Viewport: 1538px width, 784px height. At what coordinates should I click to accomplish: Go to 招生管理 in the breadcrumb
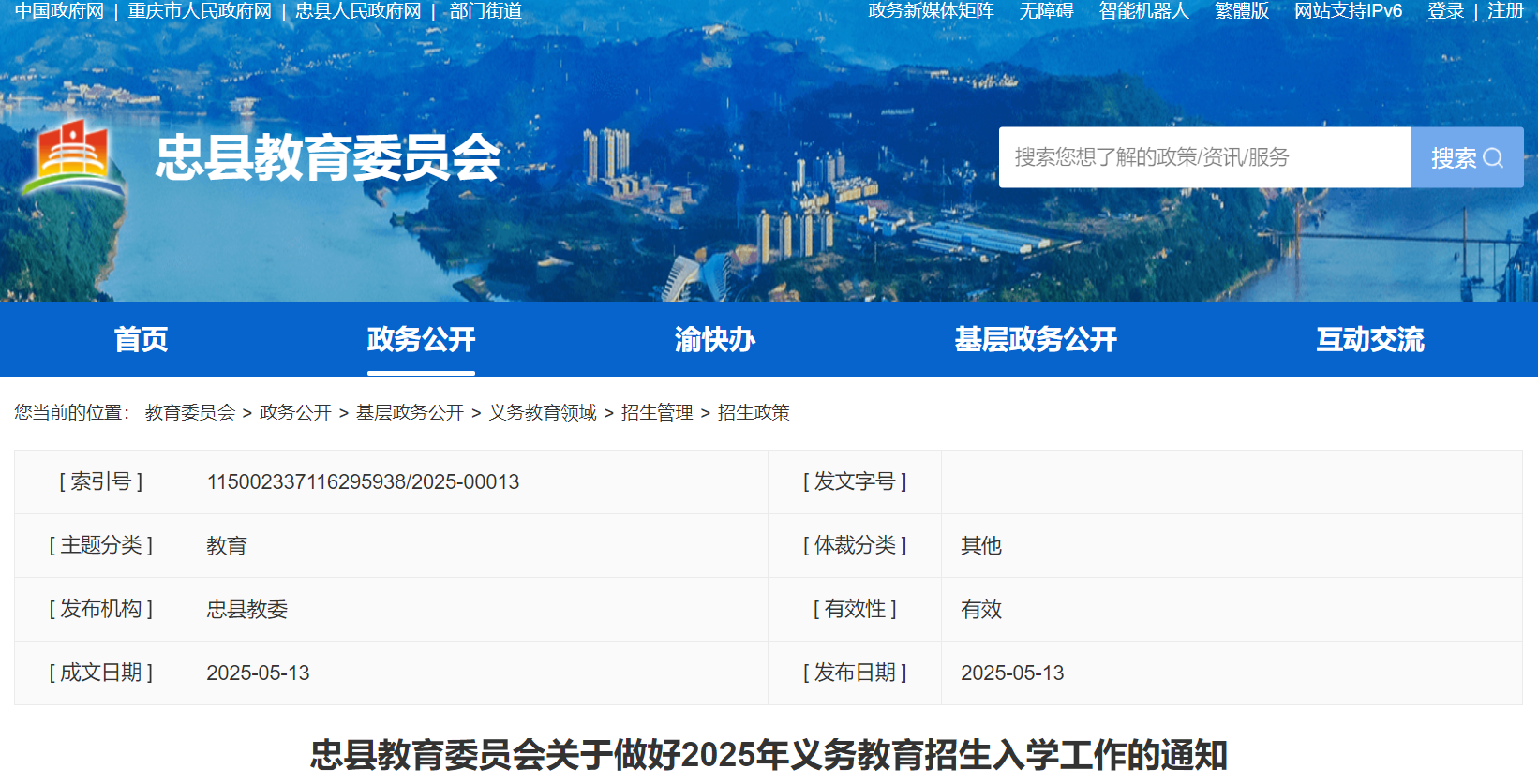click(657, 412)
